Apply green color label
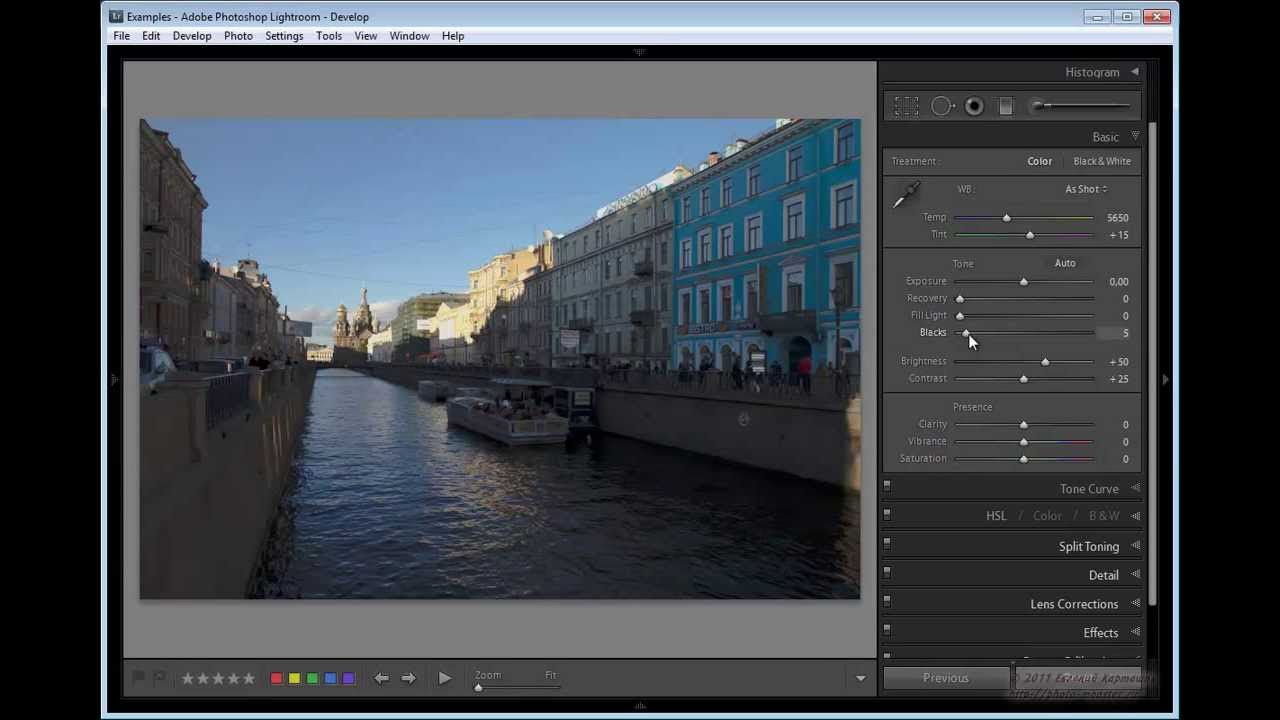This screenshot has height=720, width=1280. click(312, 678)
